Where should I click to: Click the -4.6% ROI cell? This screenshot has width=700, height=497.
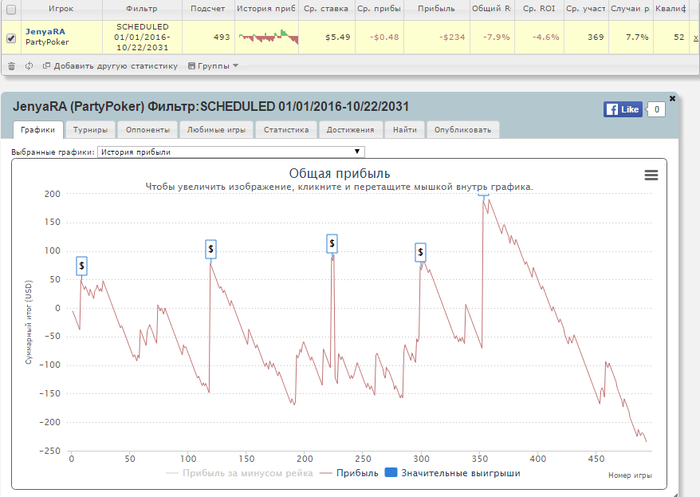tap(539, 37)
